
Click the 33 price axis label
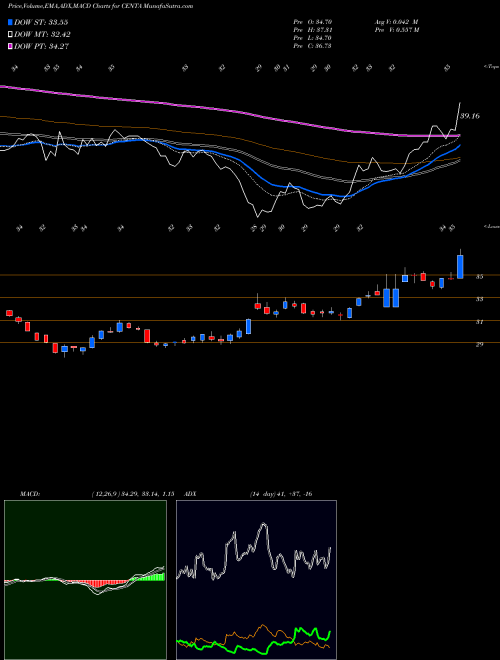479,299
